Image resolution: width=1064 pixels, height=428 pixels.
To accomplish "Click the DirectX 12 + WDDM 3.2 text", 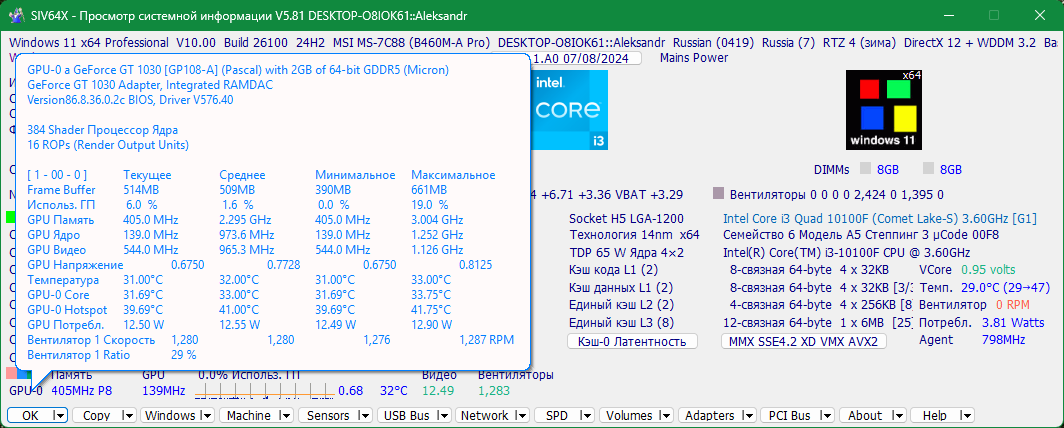I will pos(970,42).
